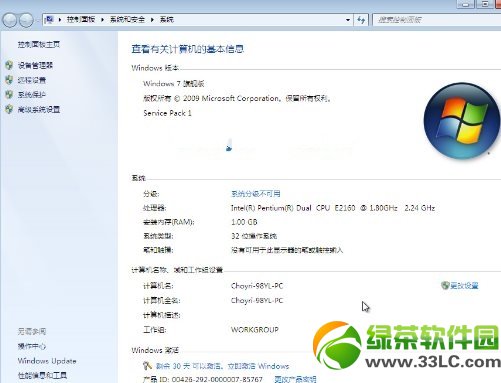
Task: Click the shield icon beside 设备管理器
Action: 9,65
